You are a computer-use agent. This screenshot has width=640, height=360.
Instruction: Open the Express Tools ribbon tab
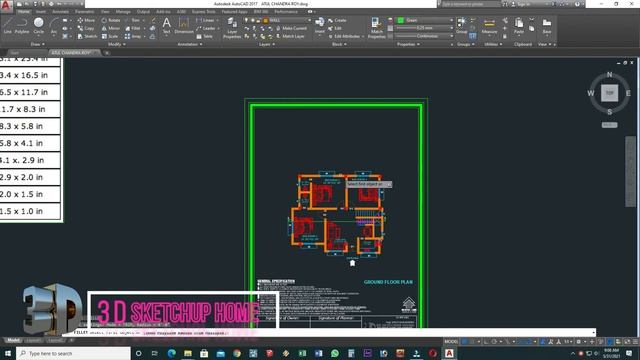203,12
